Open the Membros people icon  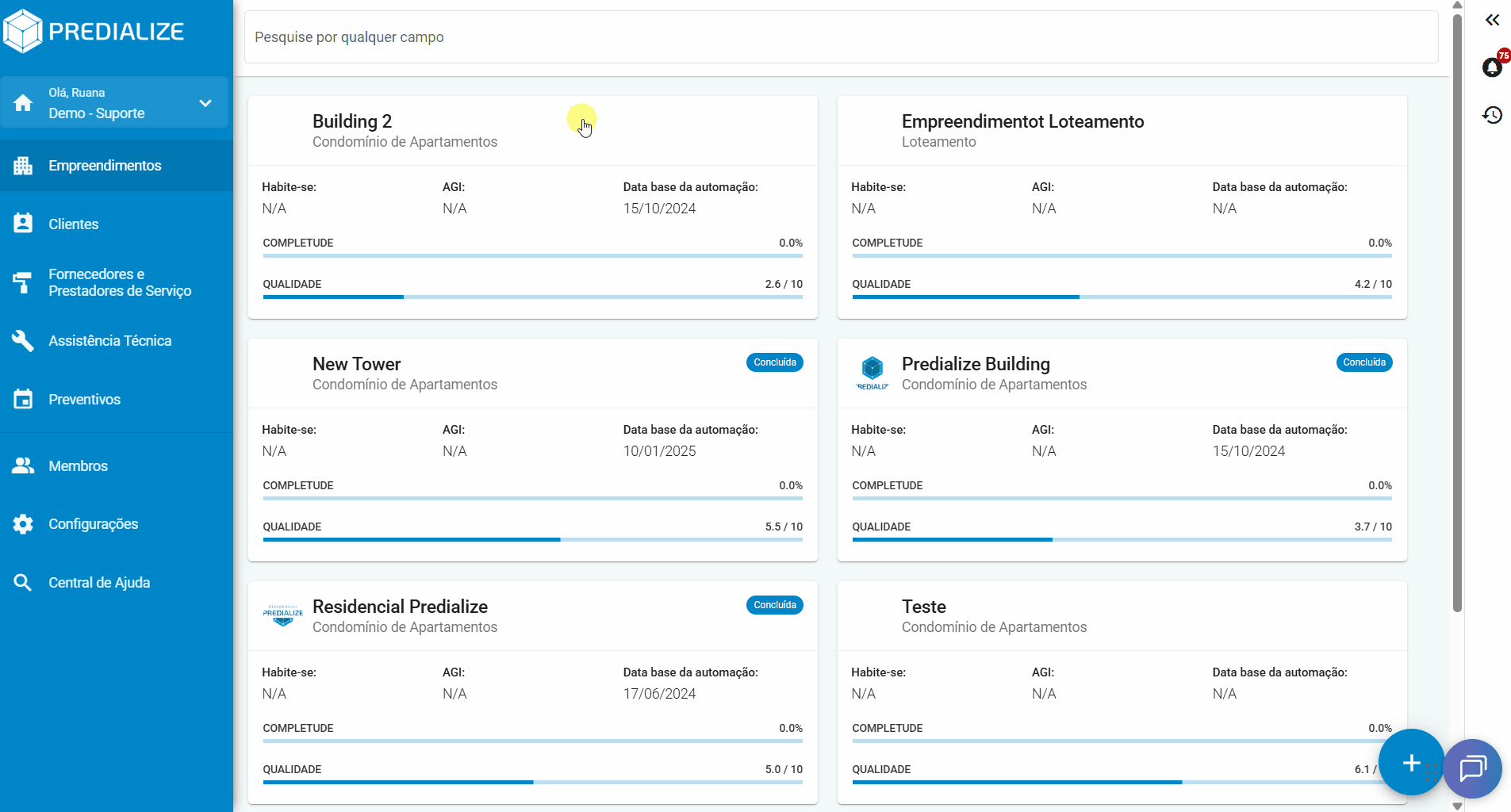23,465
